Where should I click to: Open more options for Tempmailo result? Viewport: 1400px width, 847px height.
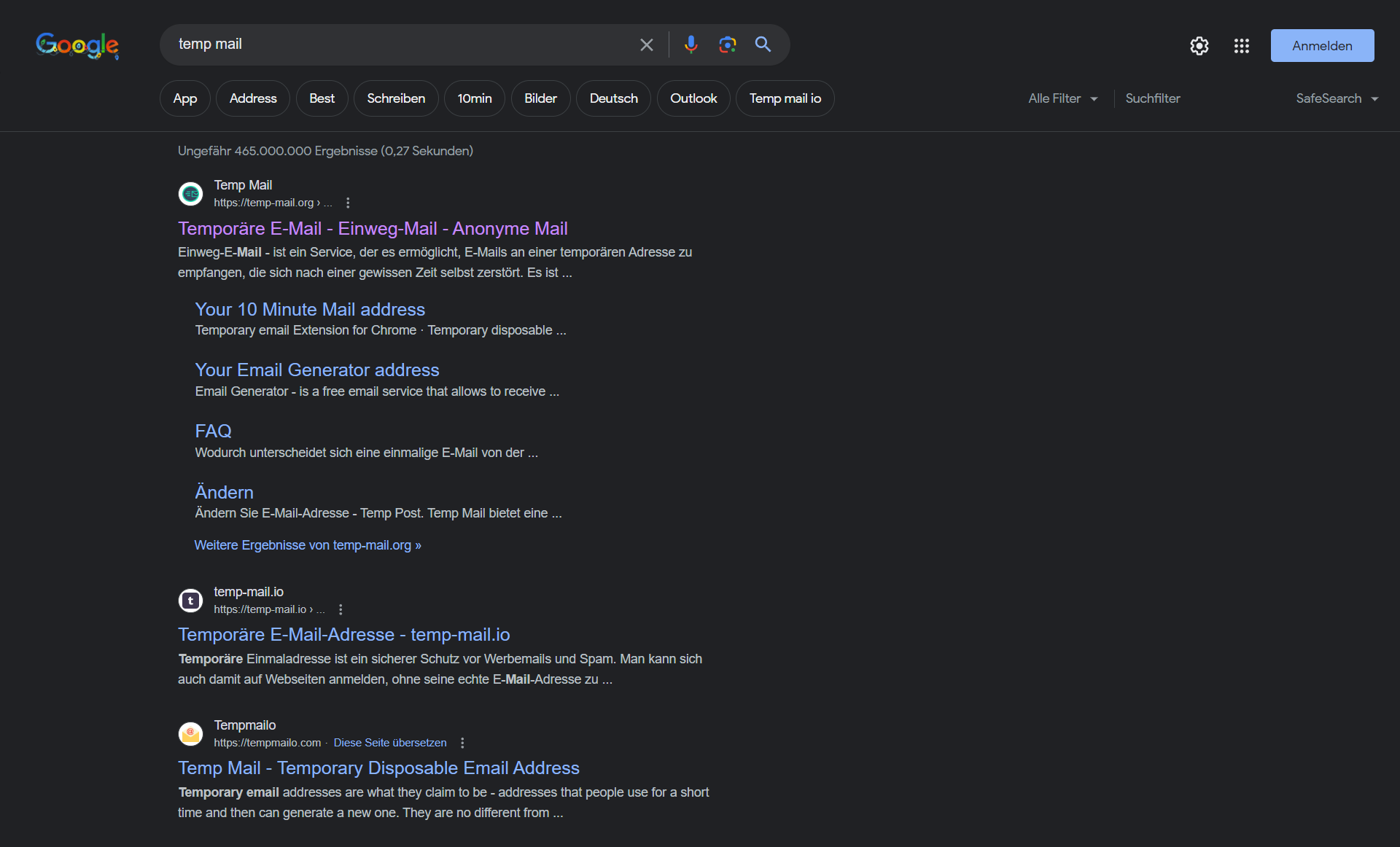pyautogui.click(x=462, y=743)
